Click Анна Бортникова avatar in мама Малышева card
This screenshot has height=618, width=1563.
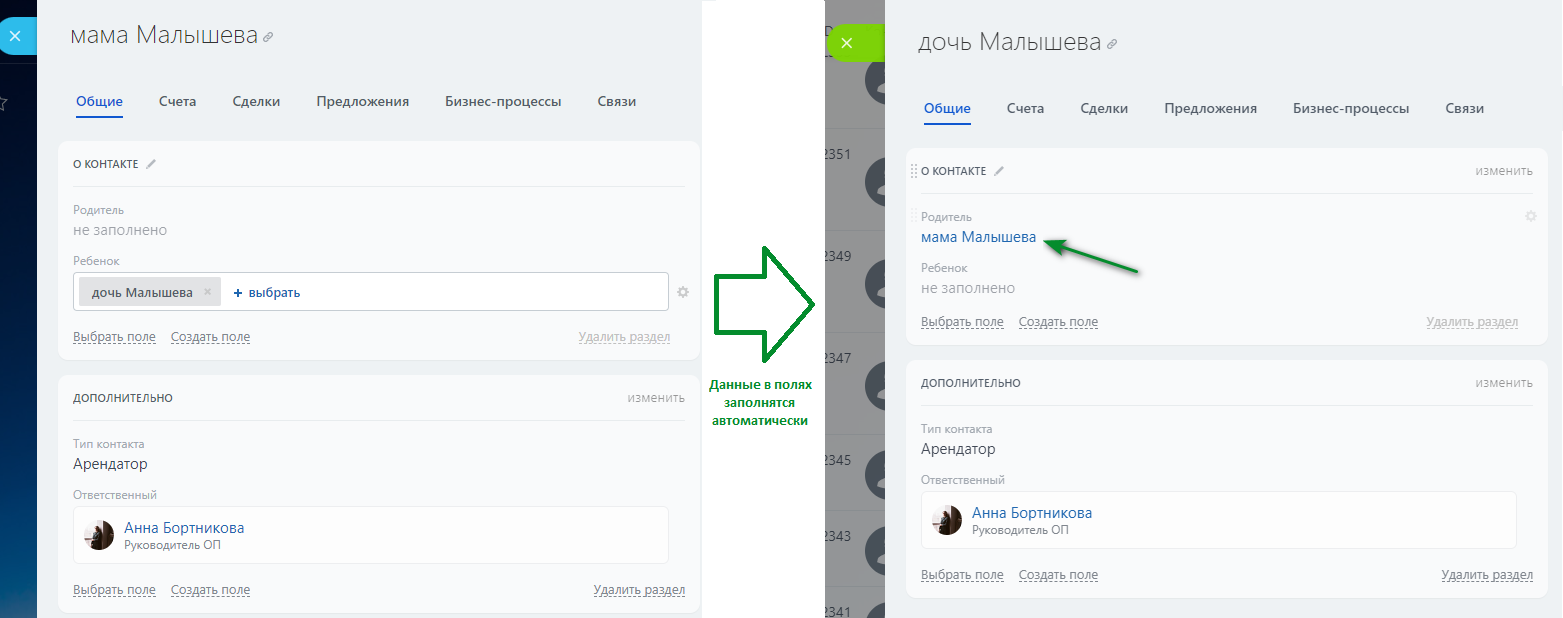[99, 535]
